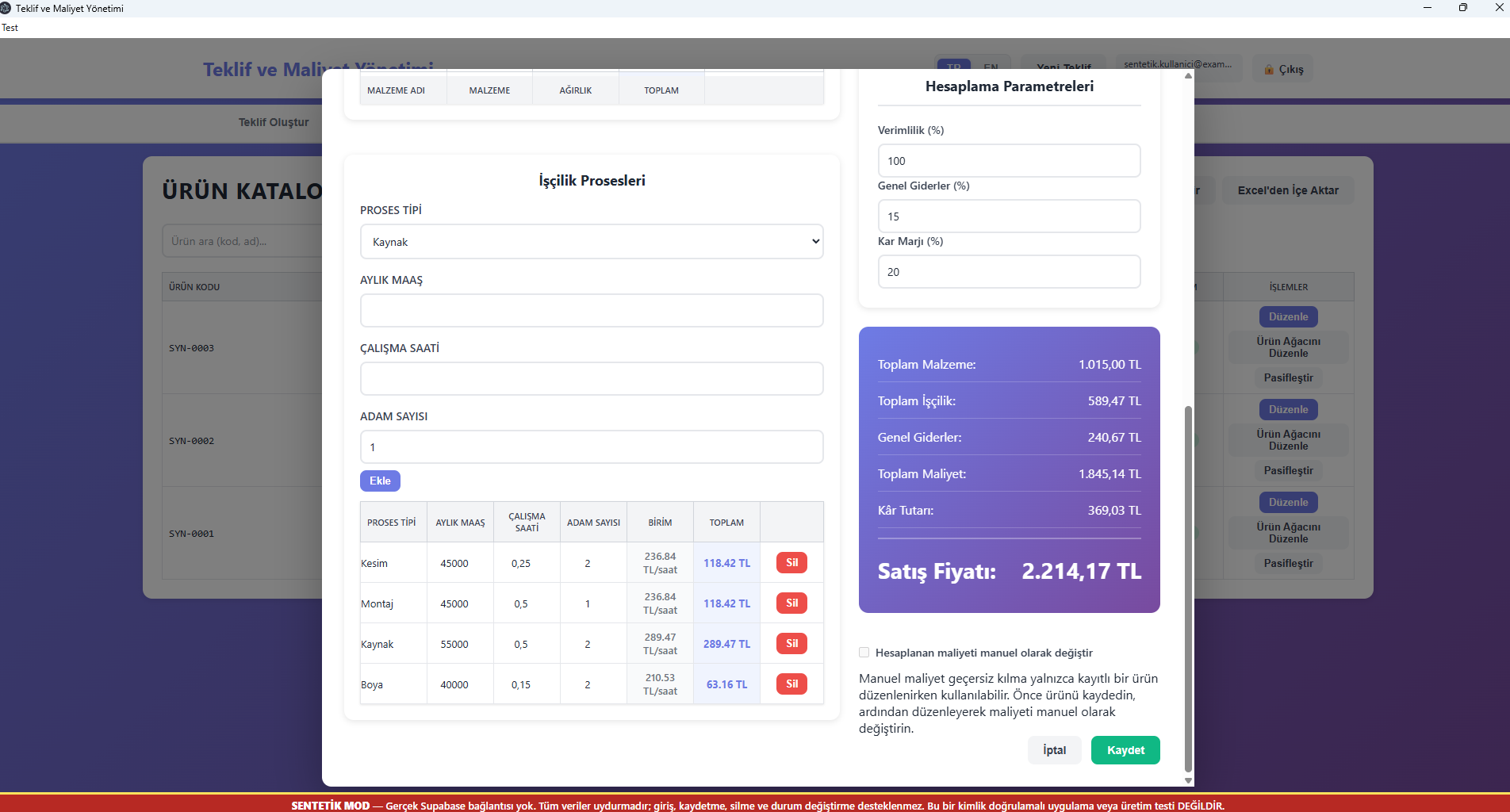Remove the Boya process row

(791, 684)
